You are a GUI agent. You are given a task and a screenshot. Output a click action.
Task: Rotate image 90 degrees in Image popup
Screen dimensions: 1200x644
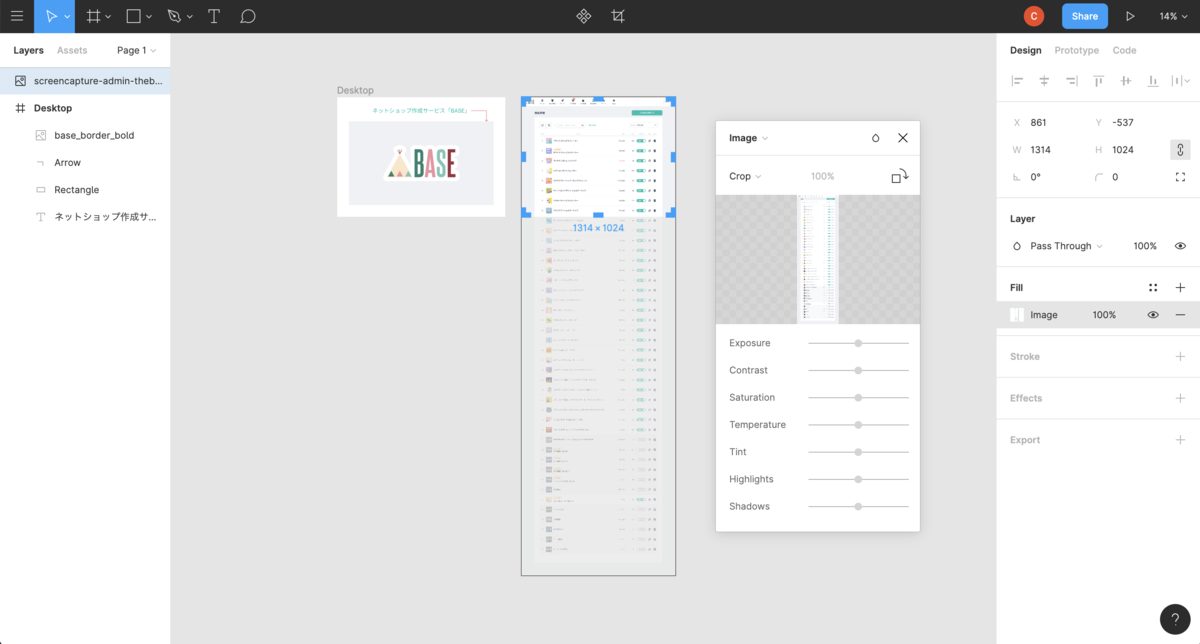900,176
